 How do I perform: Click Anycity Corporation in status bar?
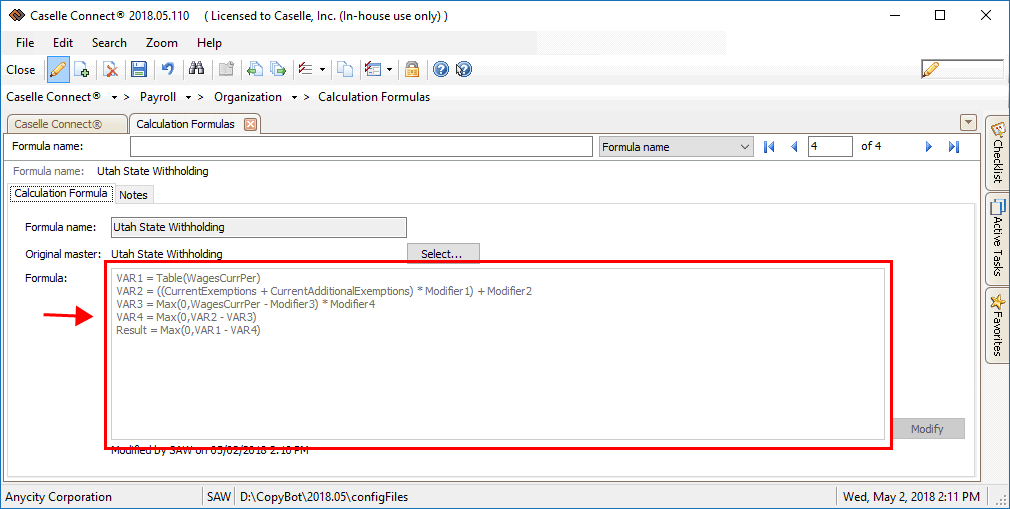pyautogui.click(x=59, y=497)
